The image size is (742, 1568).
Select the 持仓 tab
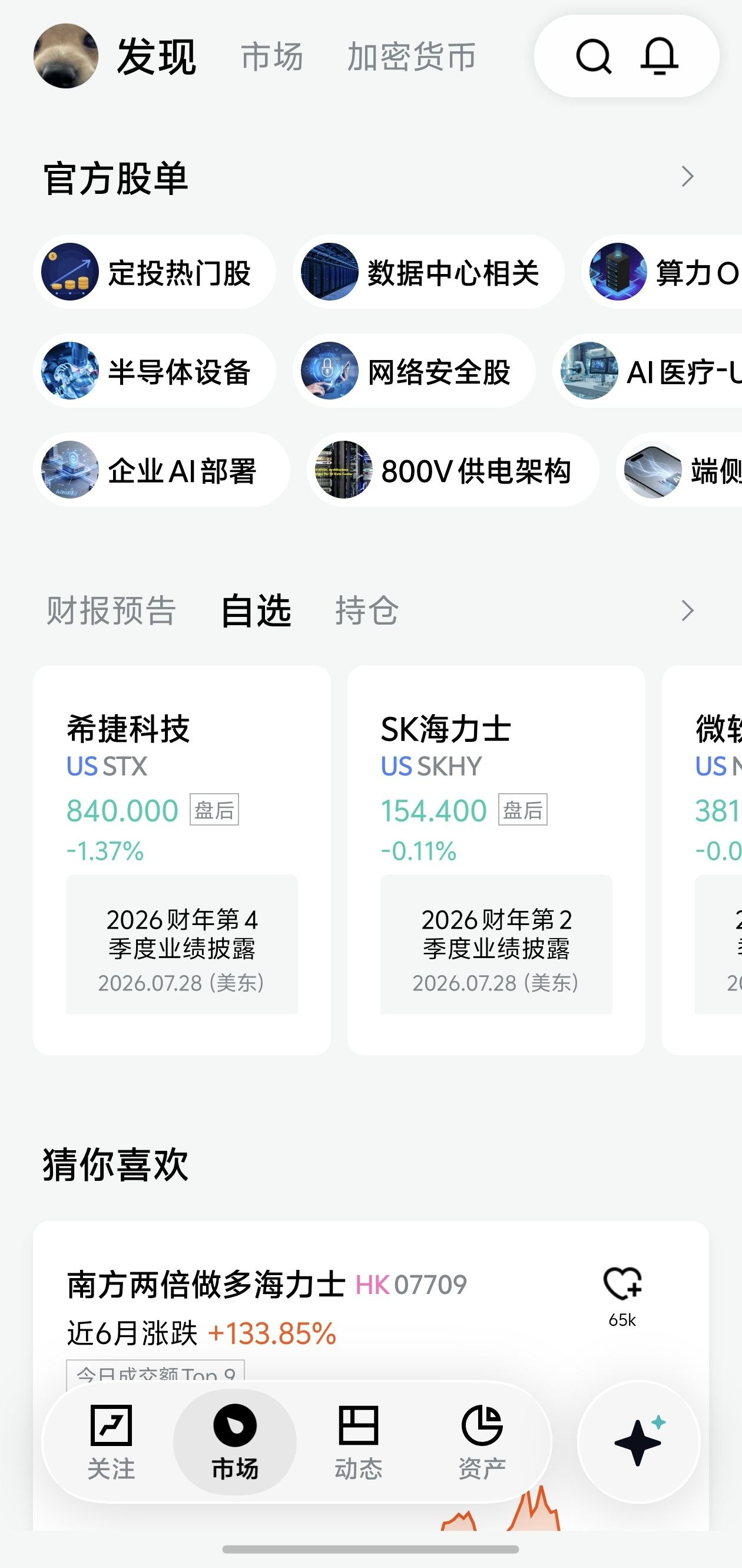367,610
